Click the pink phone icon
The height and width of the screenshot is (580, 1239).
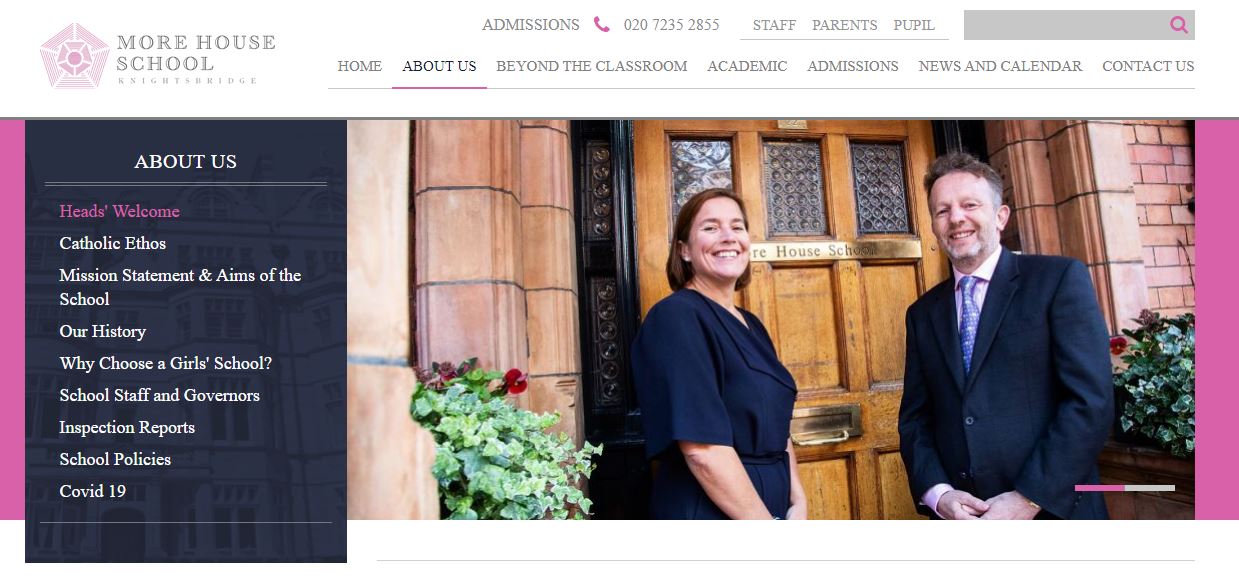tap(601, 25)
